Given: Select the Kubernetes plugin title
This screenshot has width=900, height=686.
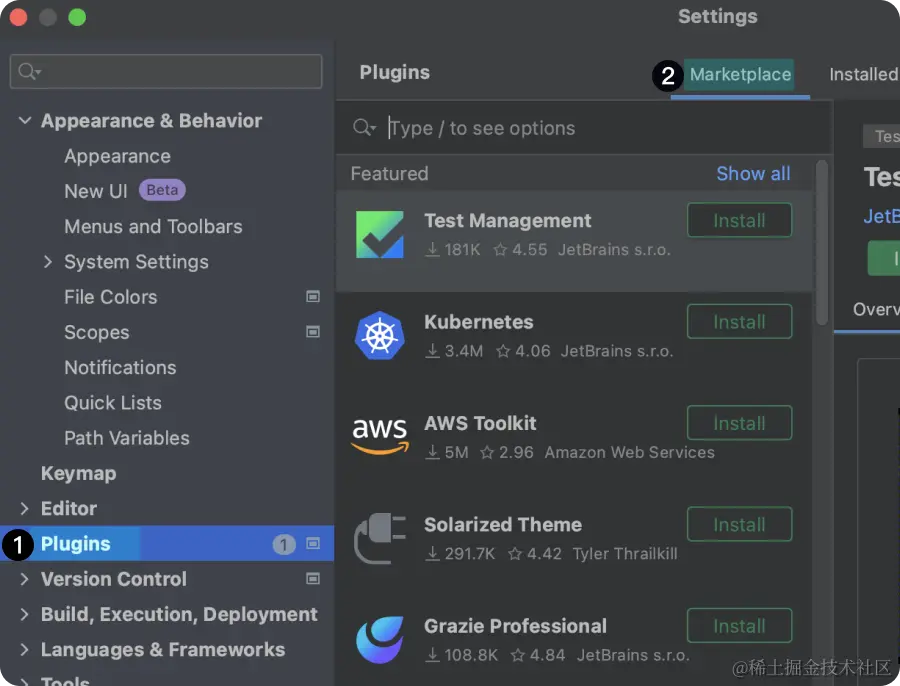Looking at the screenshot, I should pyautogui.click(x=478, y=322).
